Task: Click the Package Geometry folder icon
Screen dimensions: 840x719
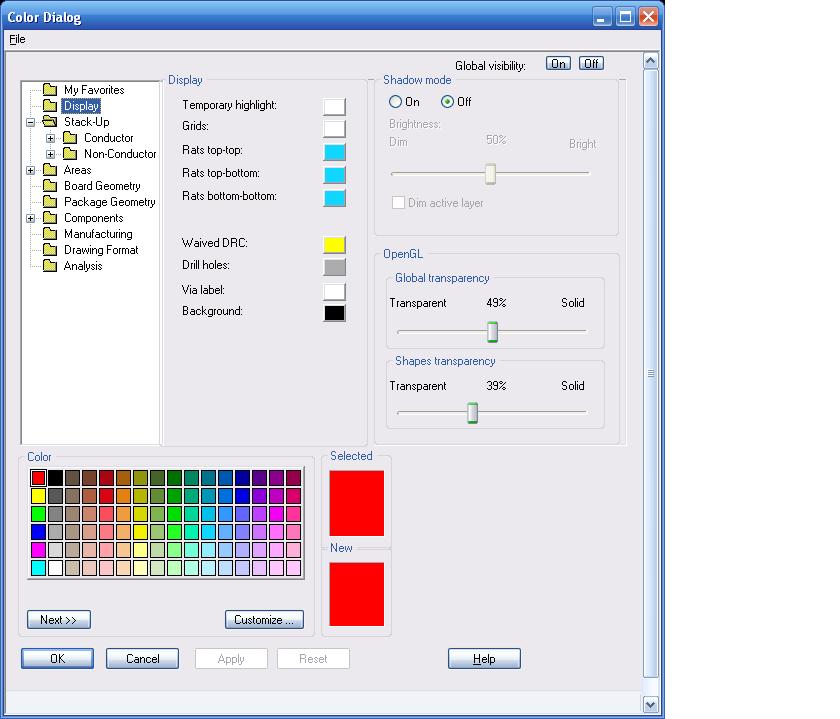Action: pos(50,202)
